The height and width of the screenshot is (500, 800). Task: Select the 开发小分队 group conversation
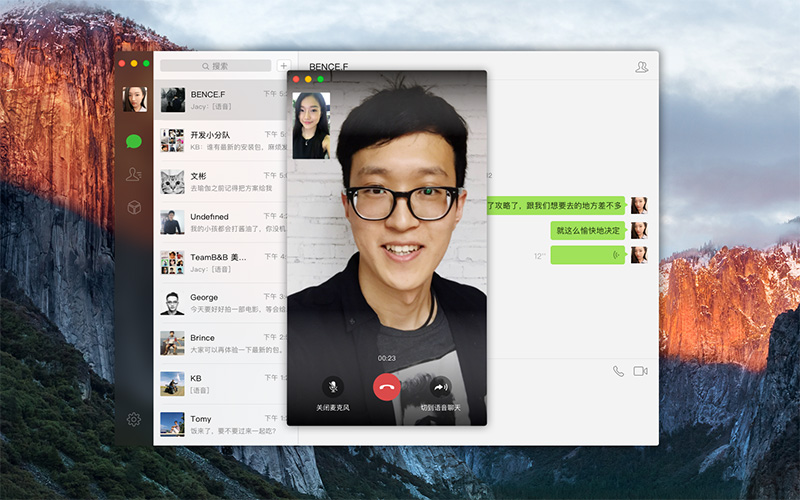[220, 140]
